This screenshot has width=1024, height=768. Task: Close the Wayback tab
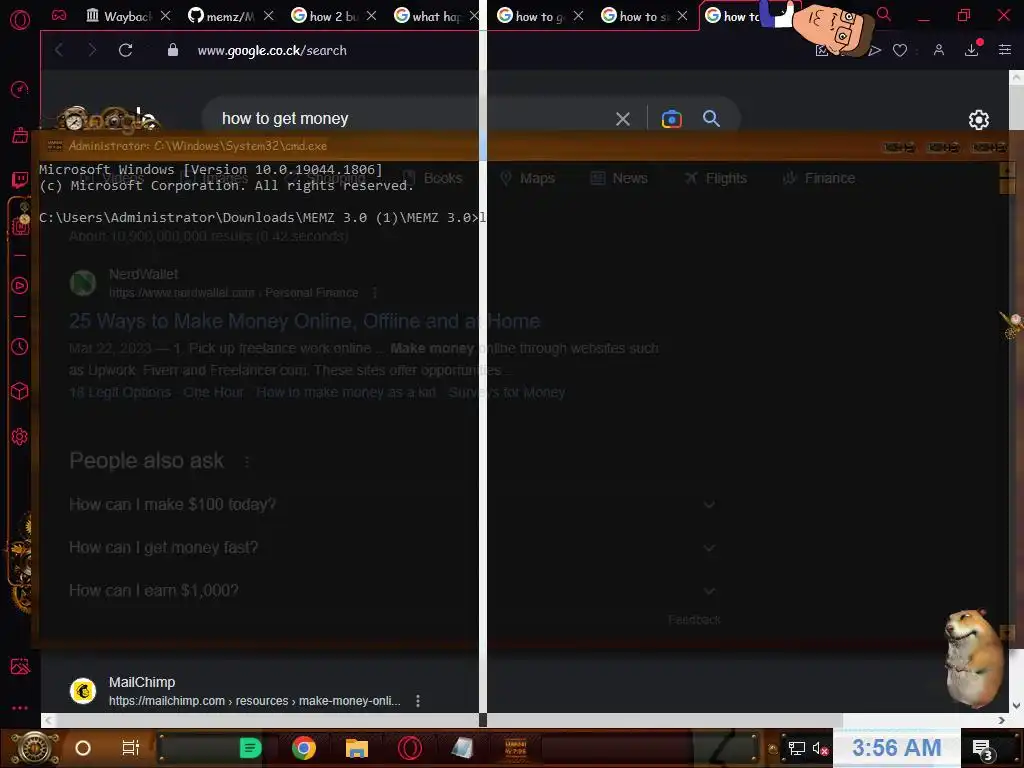166,16
